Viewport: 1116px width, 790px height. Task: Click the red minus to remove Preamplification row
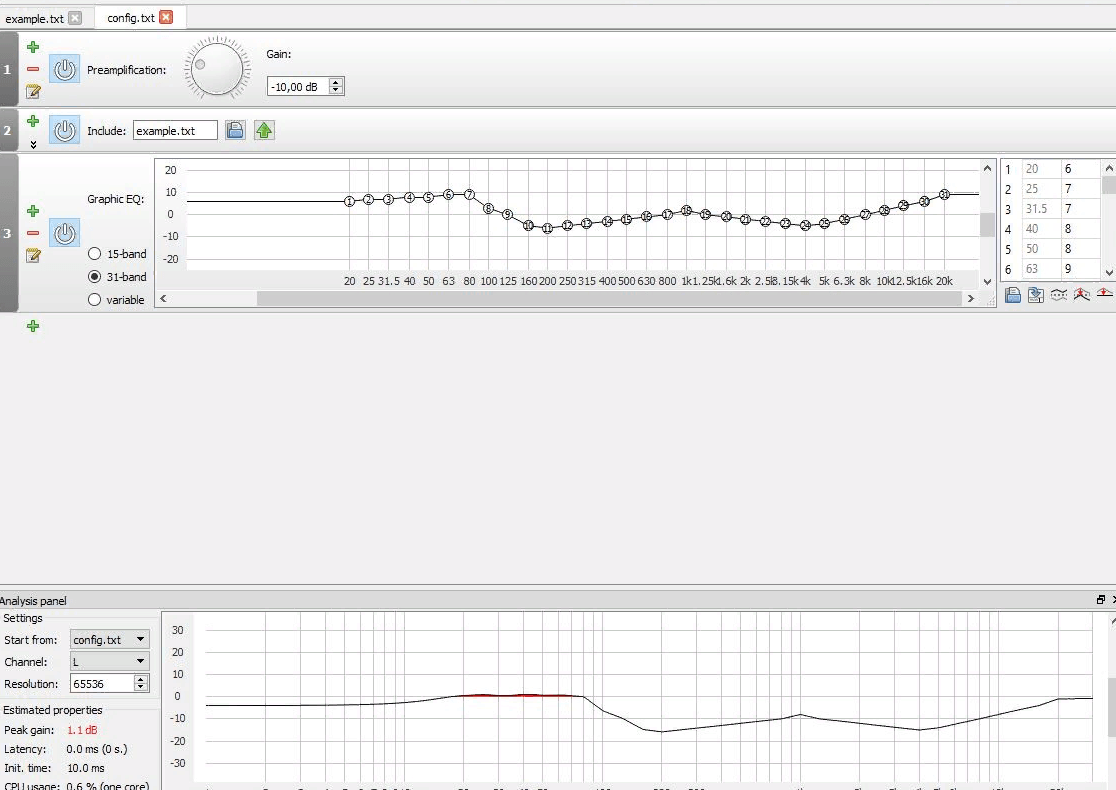pos(33,69)
